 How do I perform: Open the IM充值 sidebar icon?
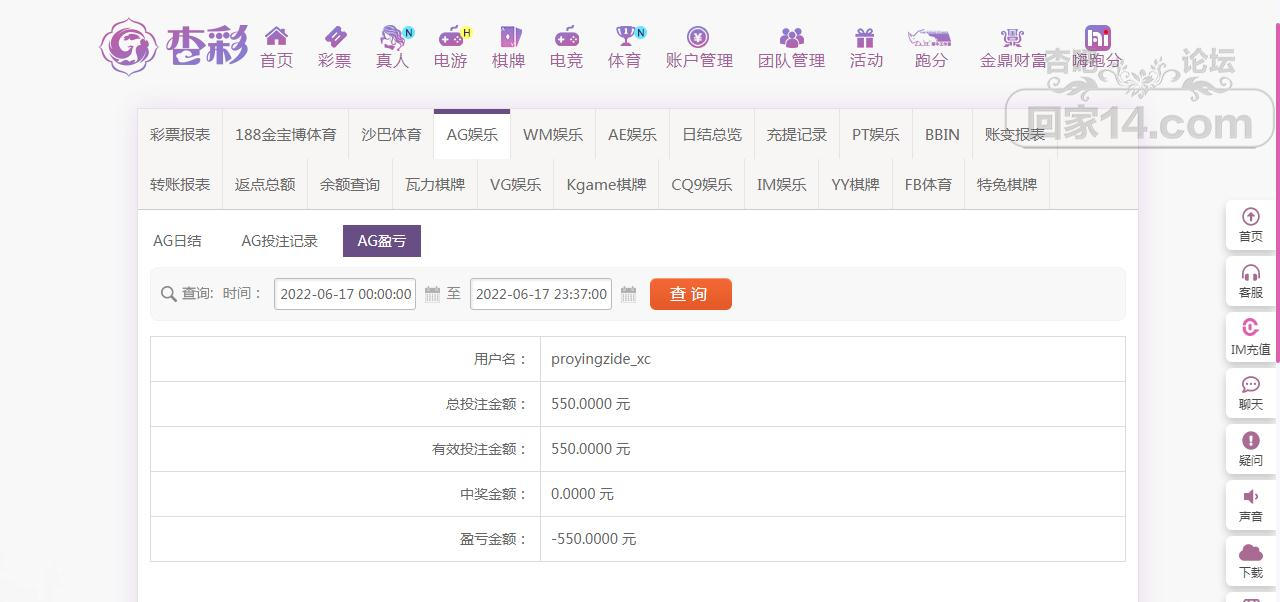[1250, 328]
